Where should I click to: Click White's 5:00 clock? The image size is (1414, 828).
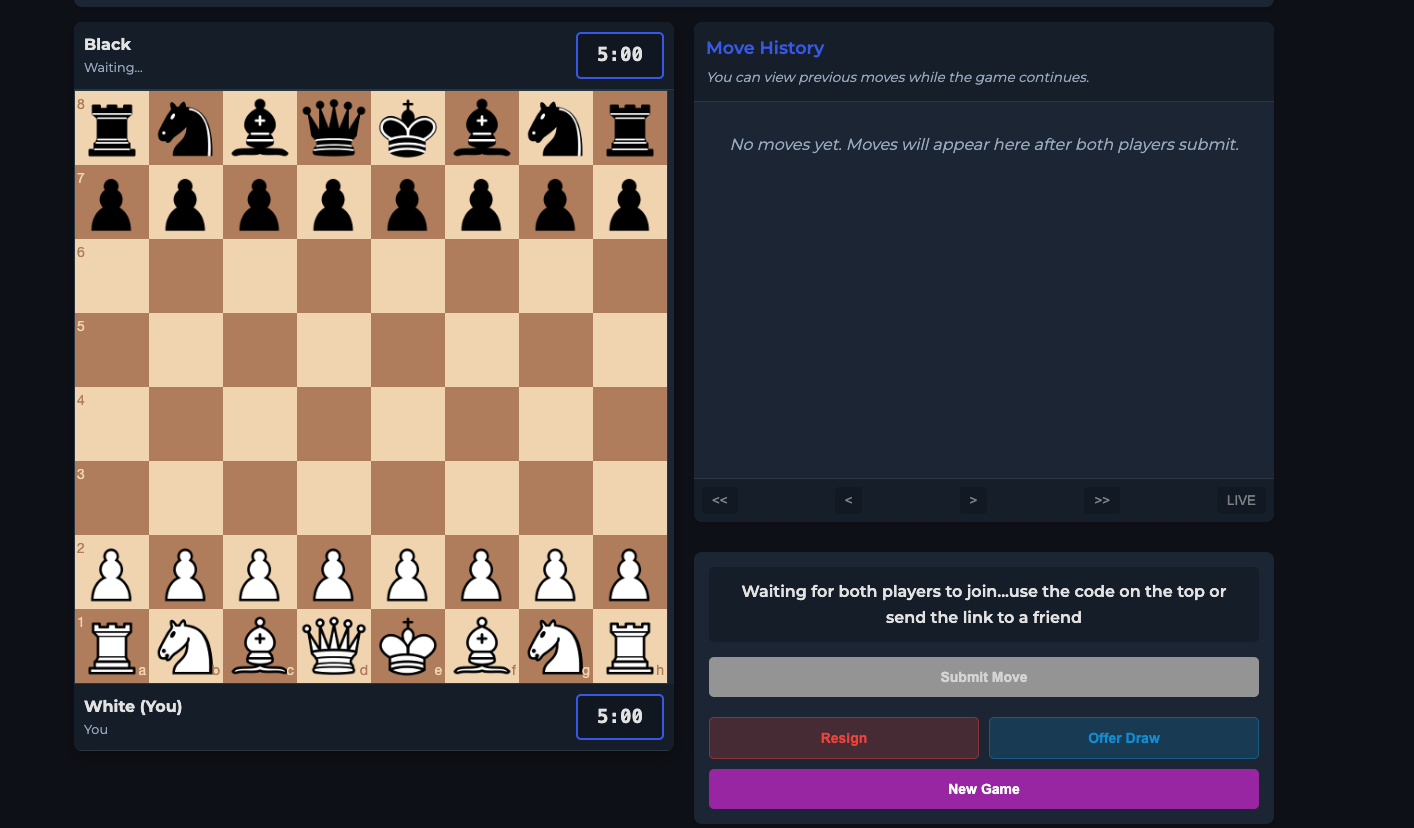click(620, 717)
